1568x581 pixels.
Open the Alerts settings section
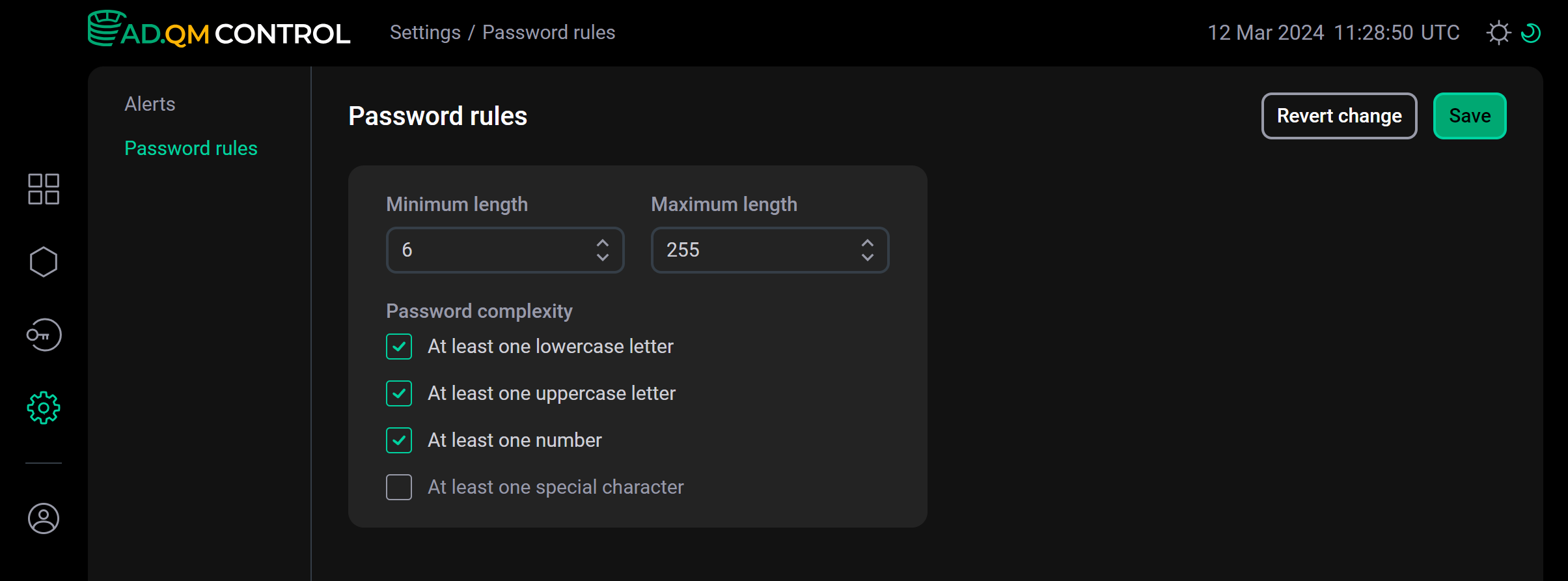tap(149, 103)
